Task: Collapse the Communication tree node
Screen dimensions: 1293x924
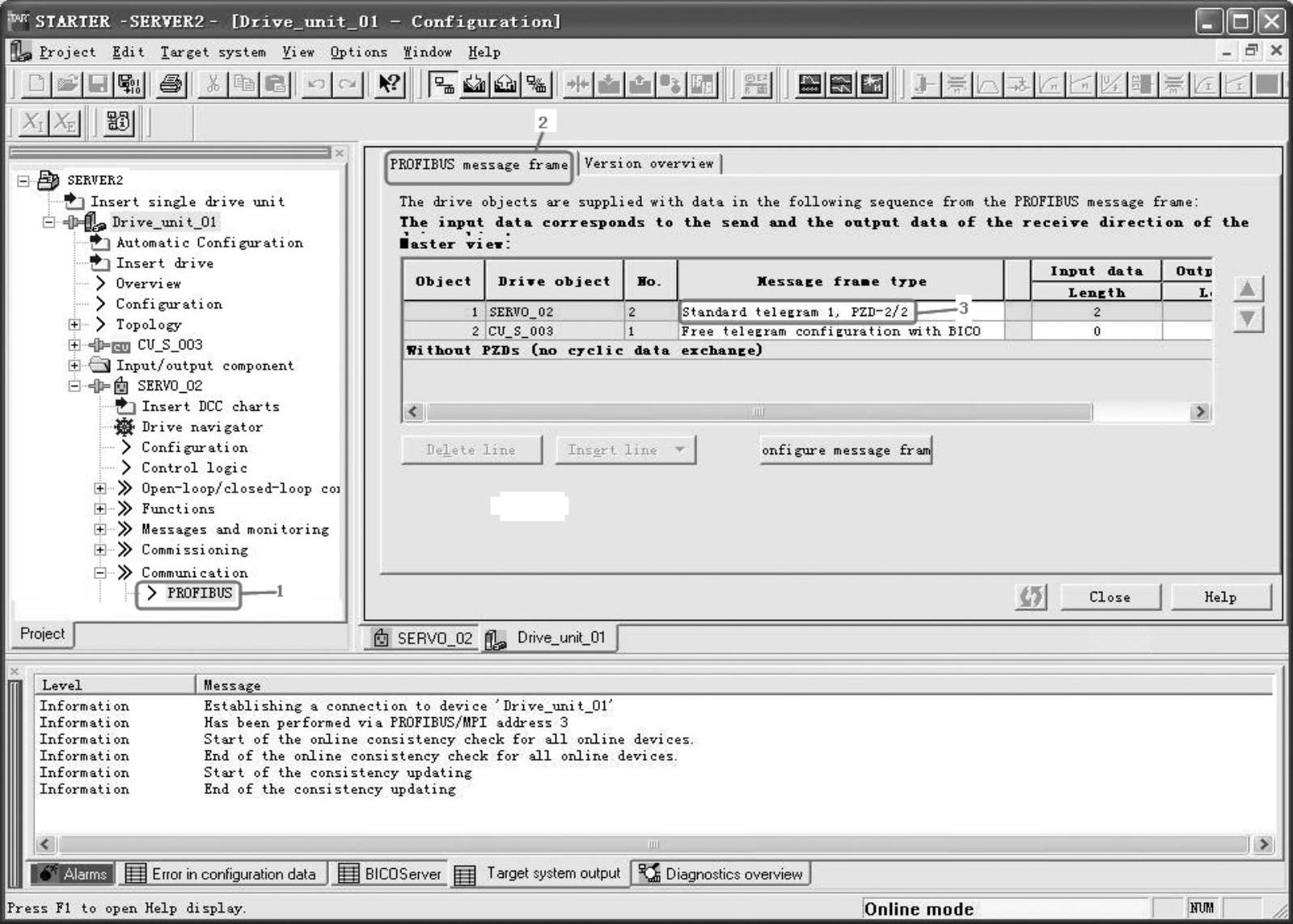Action: tap(100, 572)
